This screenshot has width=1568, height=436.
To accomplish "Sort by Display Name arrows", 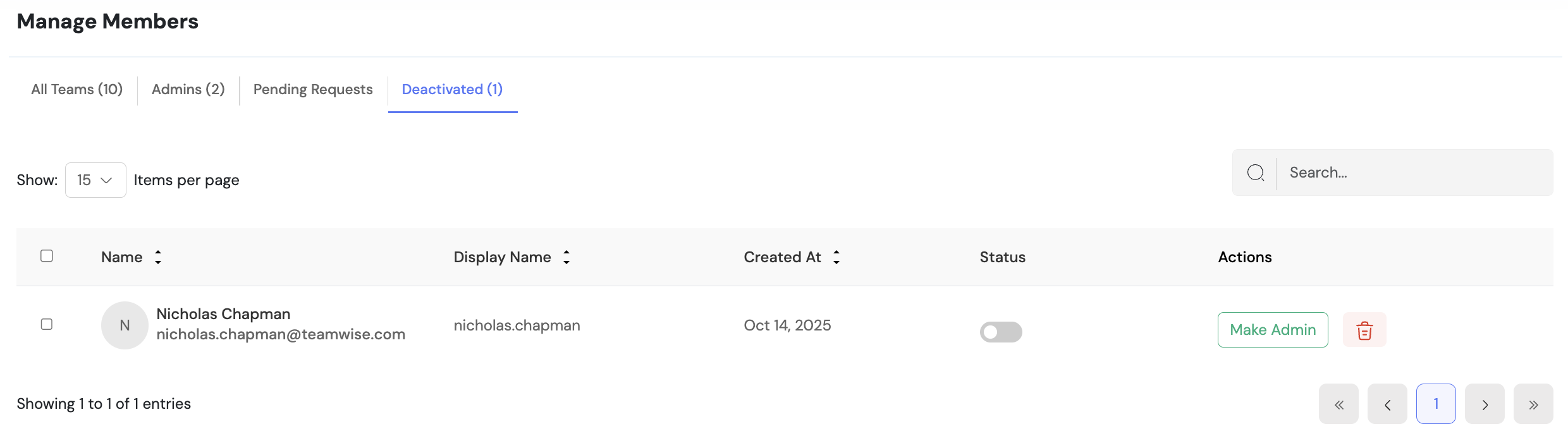I will click(x=567, y=257).
